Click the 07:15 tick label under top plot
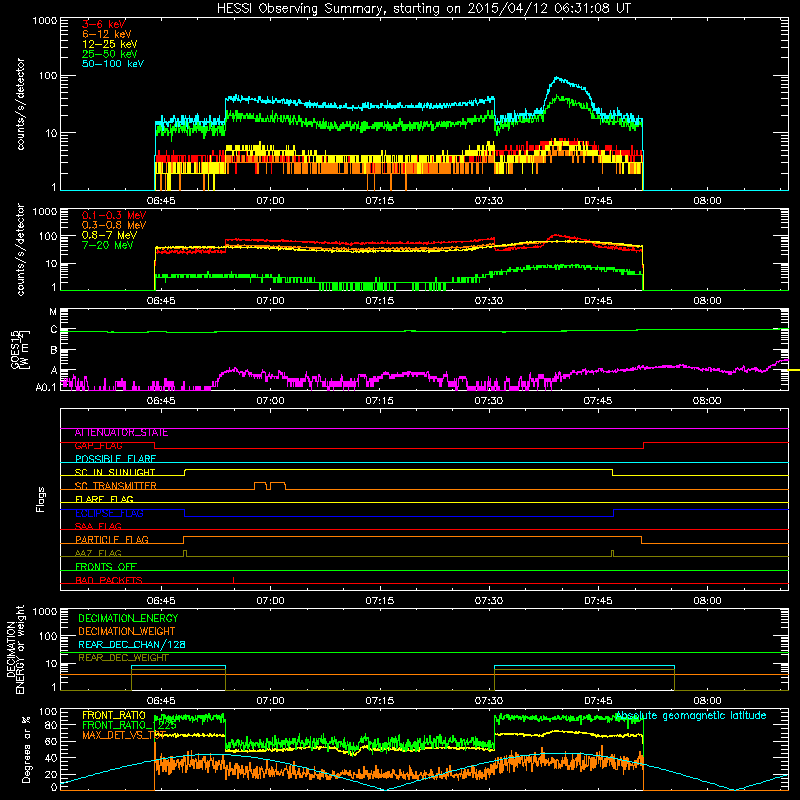This screenshot has height=800, width=800. [x=380, y=201]
